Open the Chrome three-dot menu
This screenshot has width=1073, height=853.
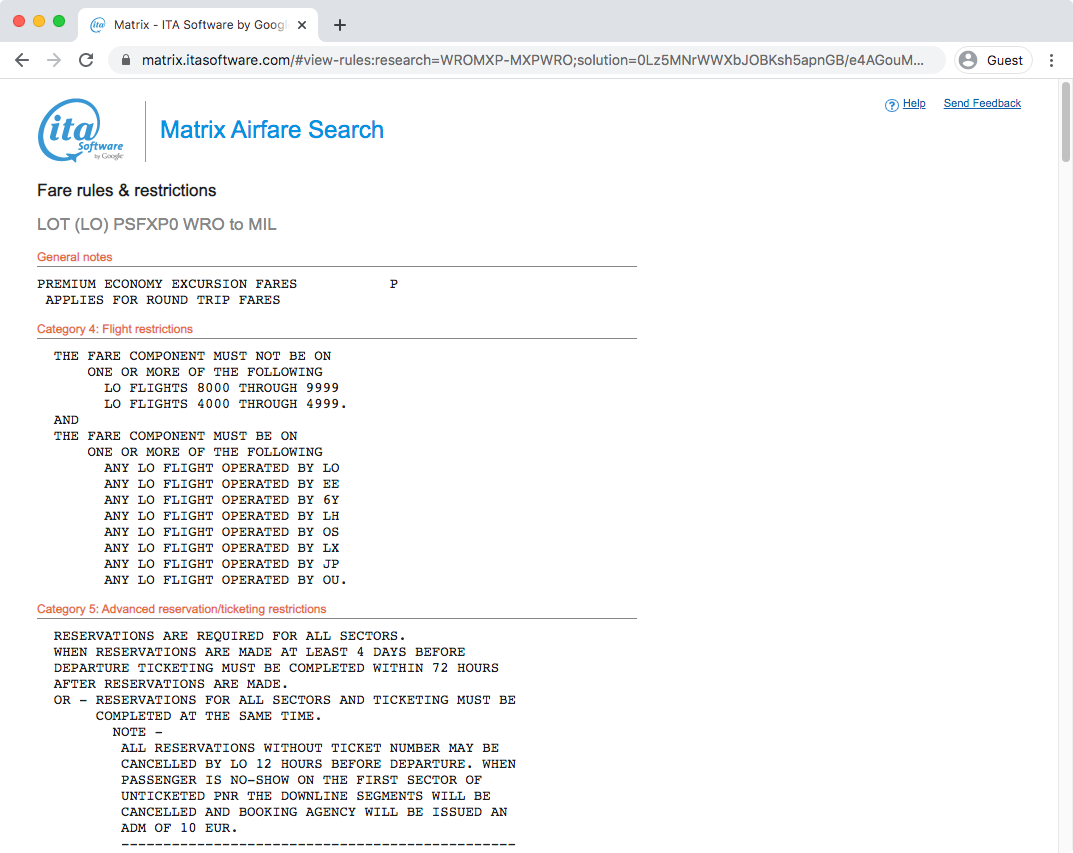1051,60
